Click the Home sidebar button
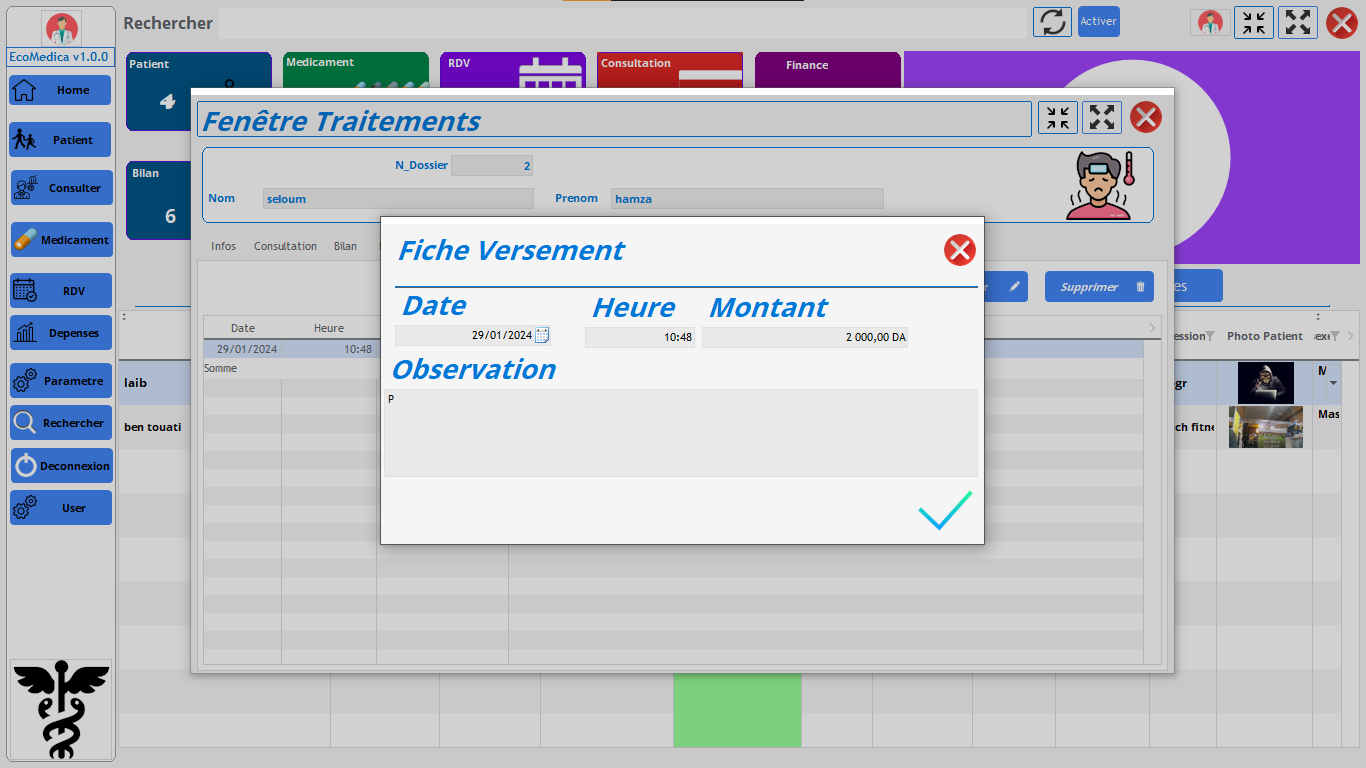Screen dimensions: 1366x768 pyautogui.click(x=60, y=90)
